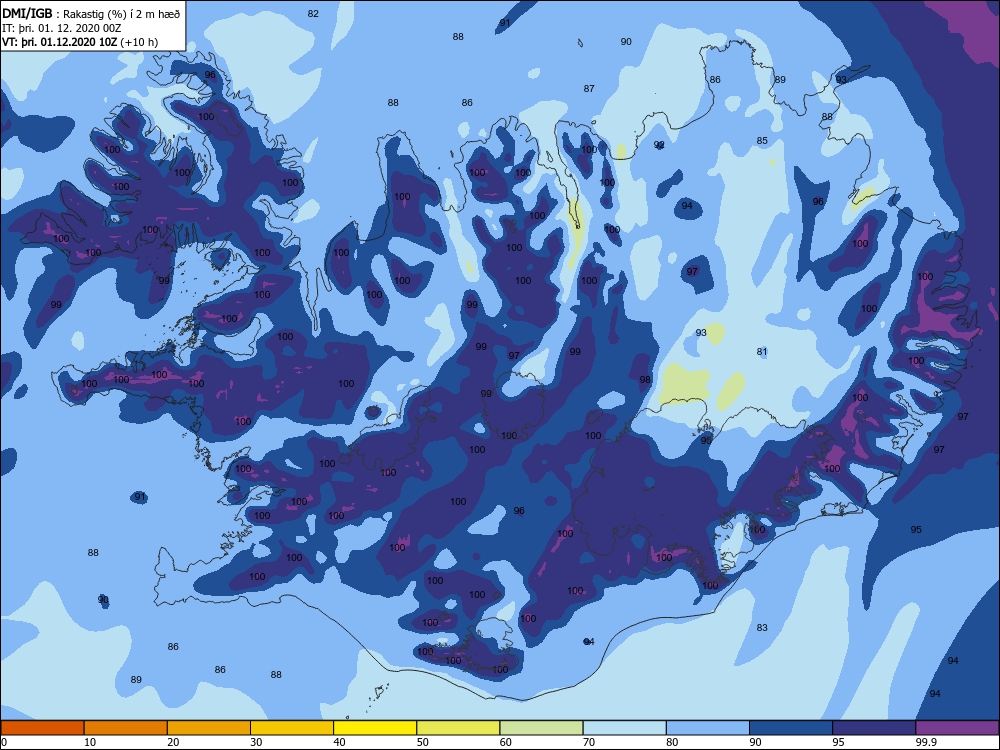1000x750 pixels.
Task: Click legend tick label '0'
Action: click(3, 742)
